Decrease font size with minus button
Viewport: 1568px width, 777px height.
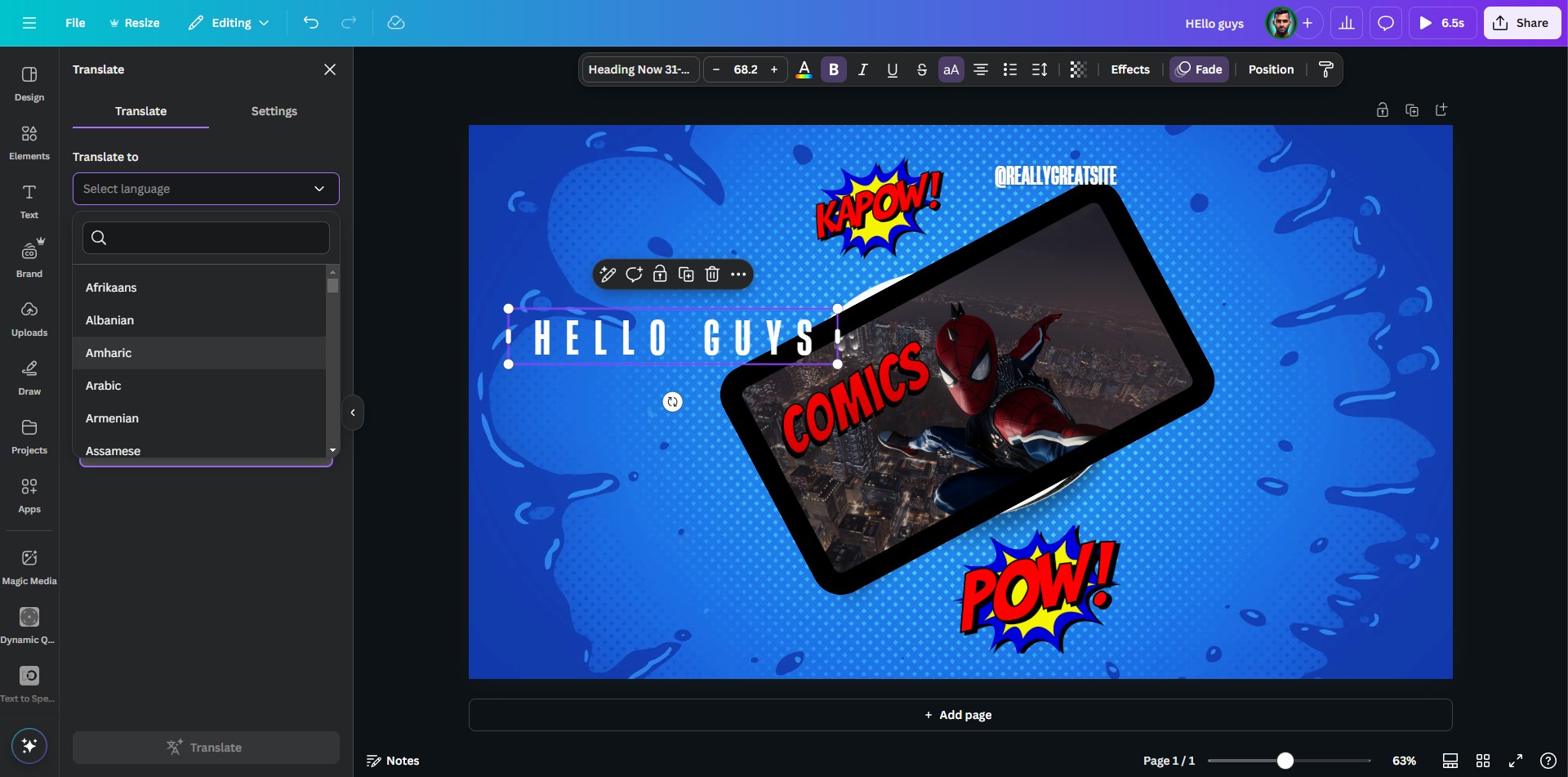click(716, 69)
